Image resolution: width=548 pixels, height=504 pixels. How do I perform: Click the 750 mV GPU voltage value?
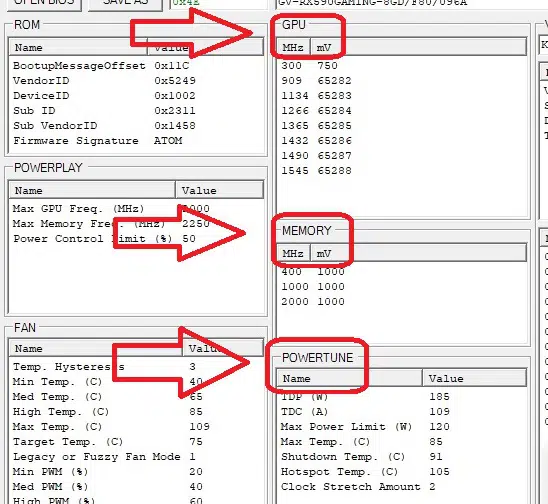pos(327,66)
